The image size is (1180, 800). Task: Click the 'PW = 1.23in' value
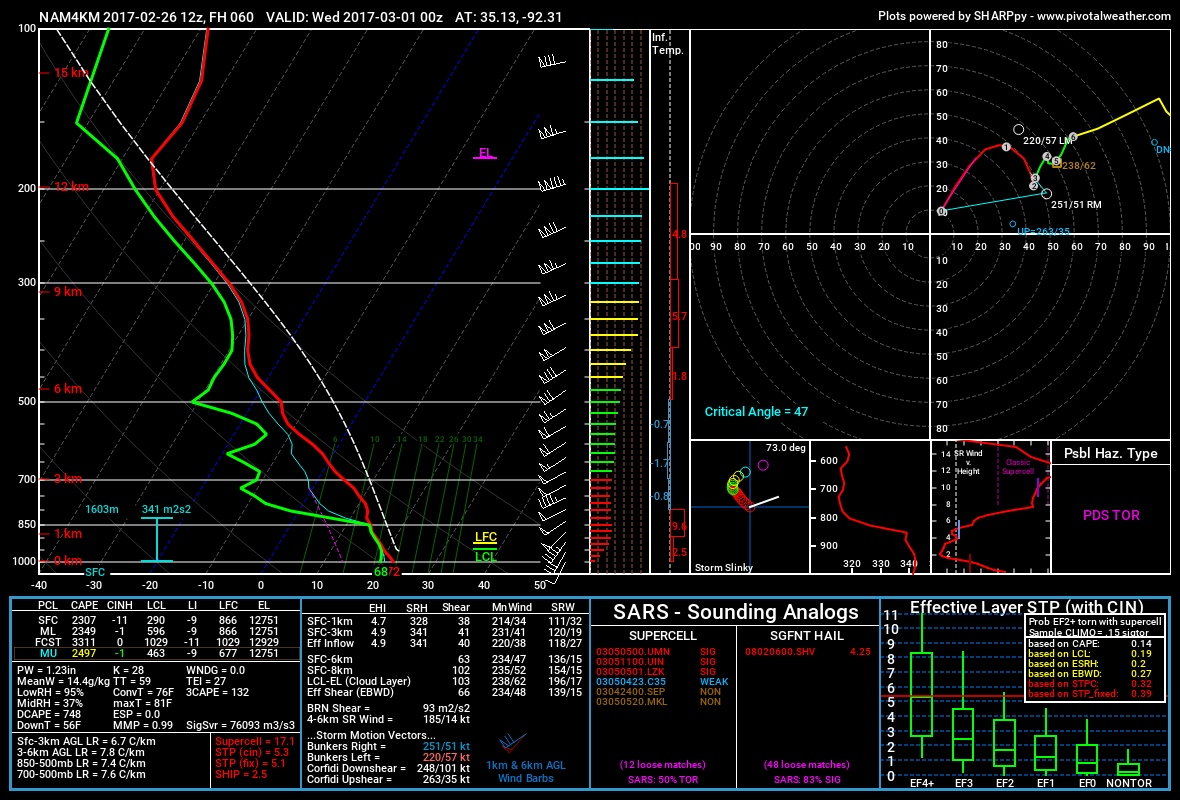tap(47, 670)
